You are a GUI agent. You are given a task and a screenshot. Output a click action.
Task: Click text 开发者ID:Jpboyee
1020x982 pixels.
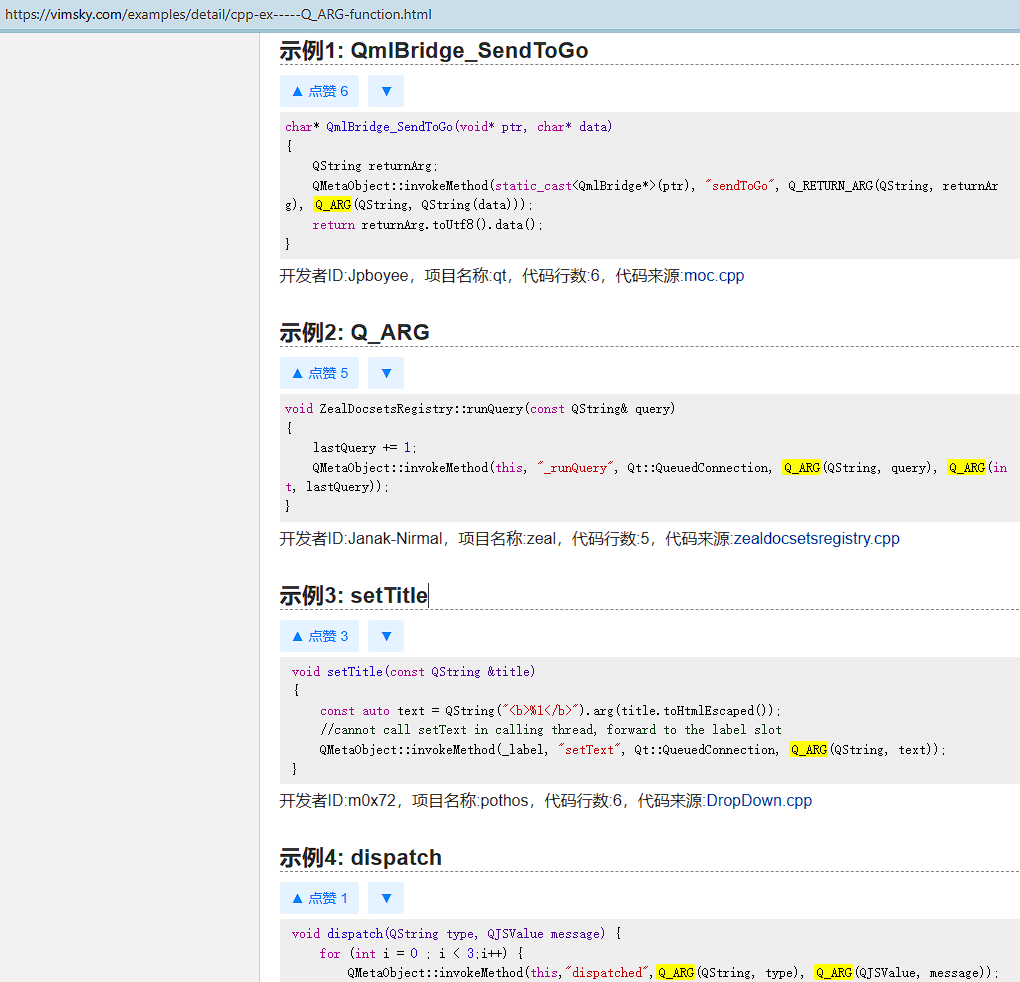point(344,276)
